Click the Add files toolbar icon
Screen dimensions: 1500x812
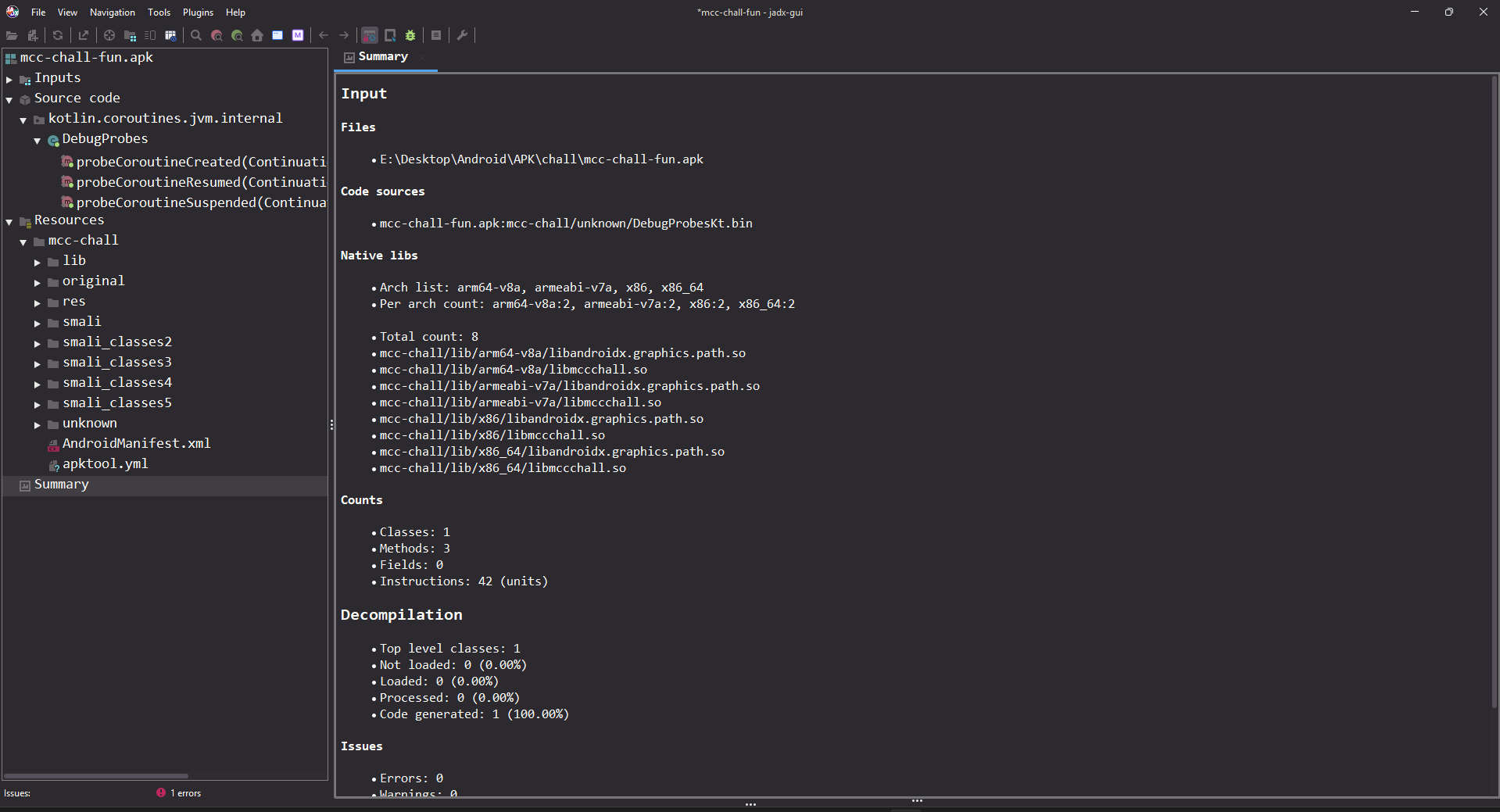click(x=32, y=35)
